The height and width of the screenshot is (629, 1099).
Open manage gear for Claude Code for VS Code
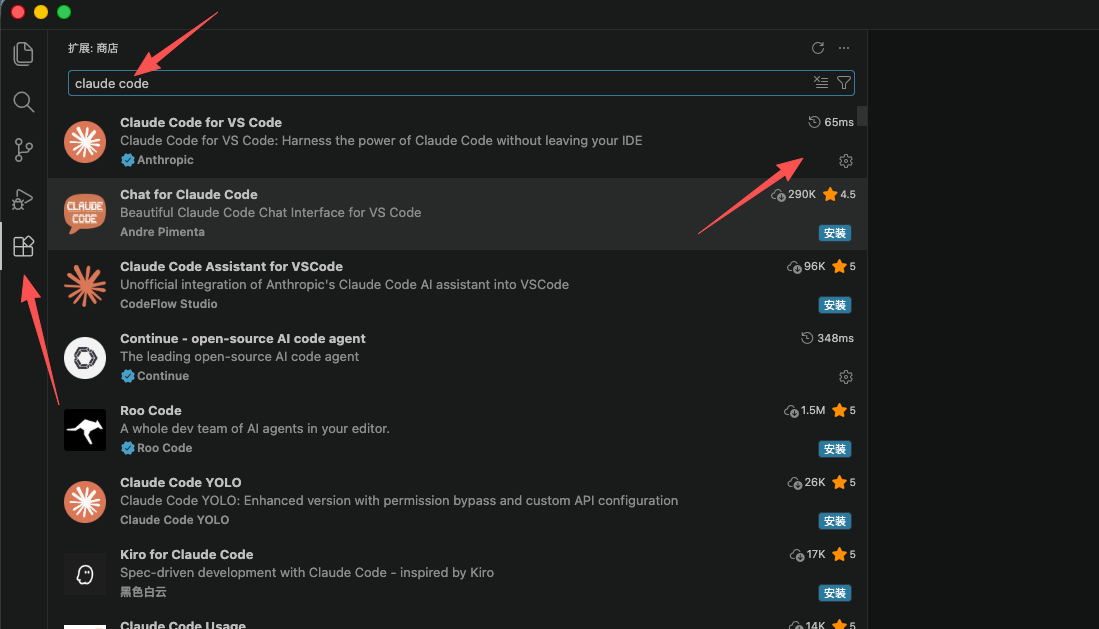[x=846, y=161]
